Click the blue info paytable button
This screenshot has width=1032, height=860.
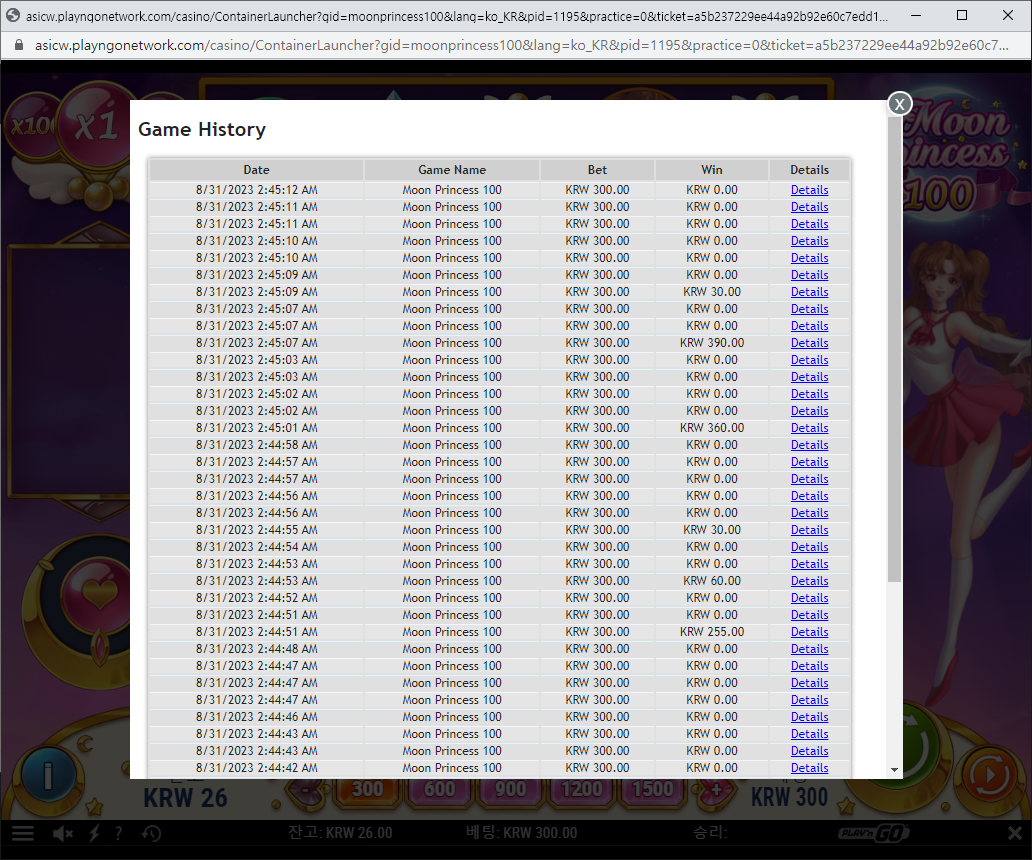pos(48,776)
